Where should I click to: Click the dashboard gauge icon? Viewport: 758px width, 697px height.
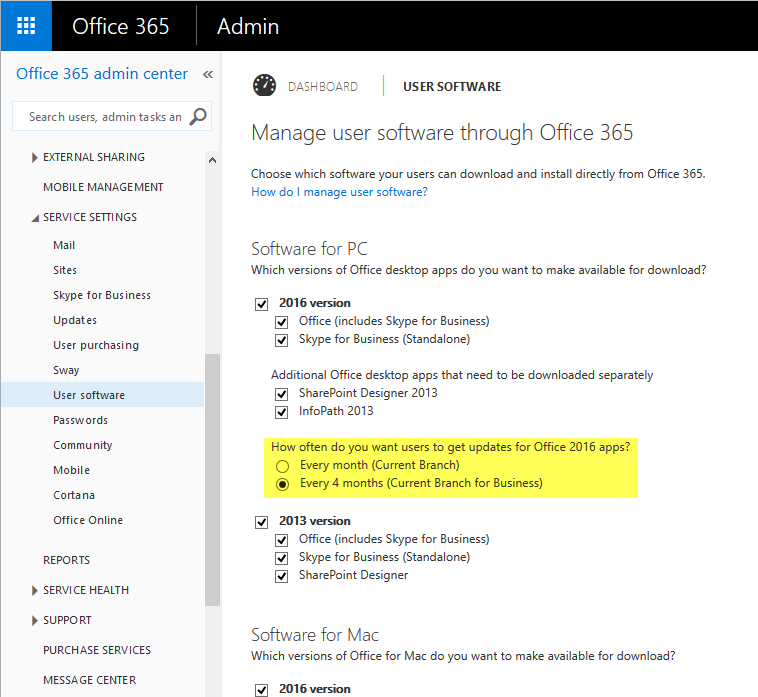pyautogui.click(x=264, y=86)
